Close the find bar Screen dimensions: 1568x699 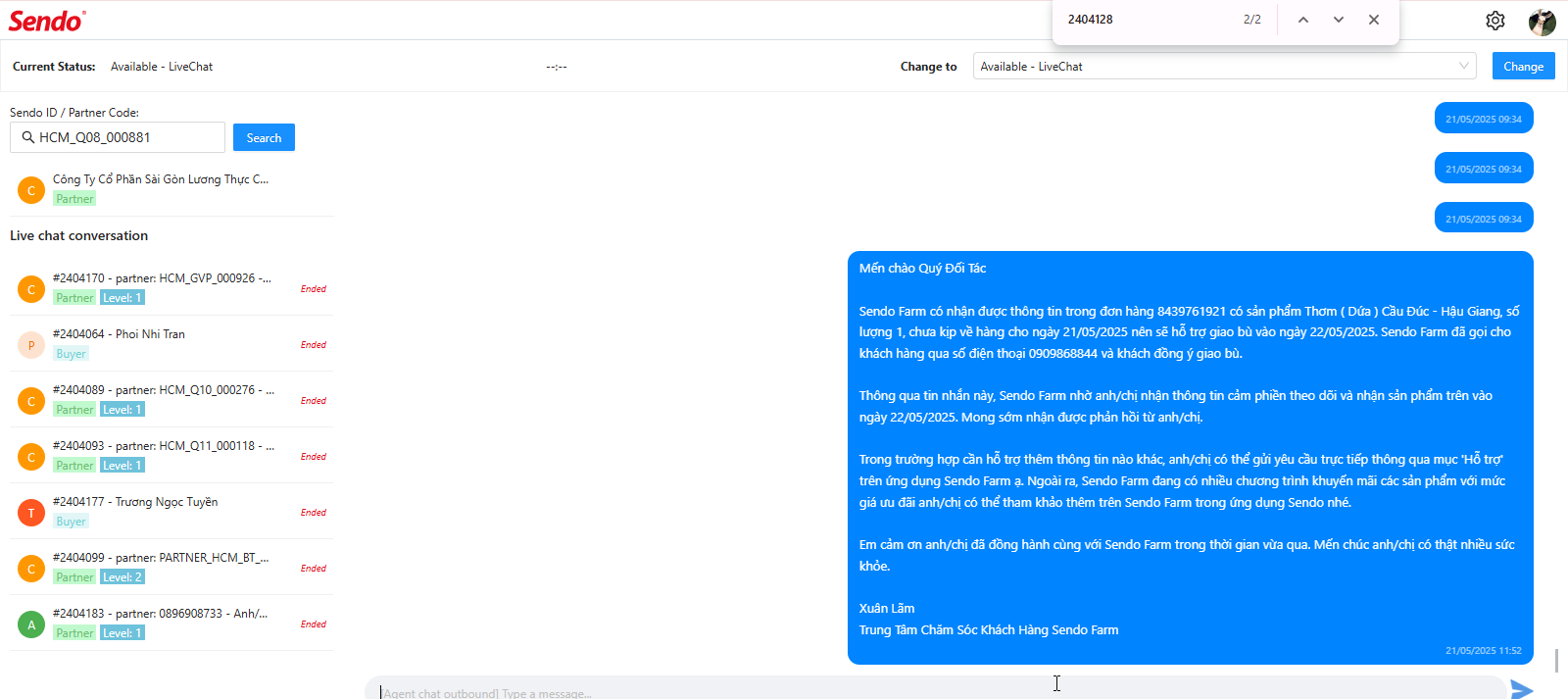(1374, 20)
